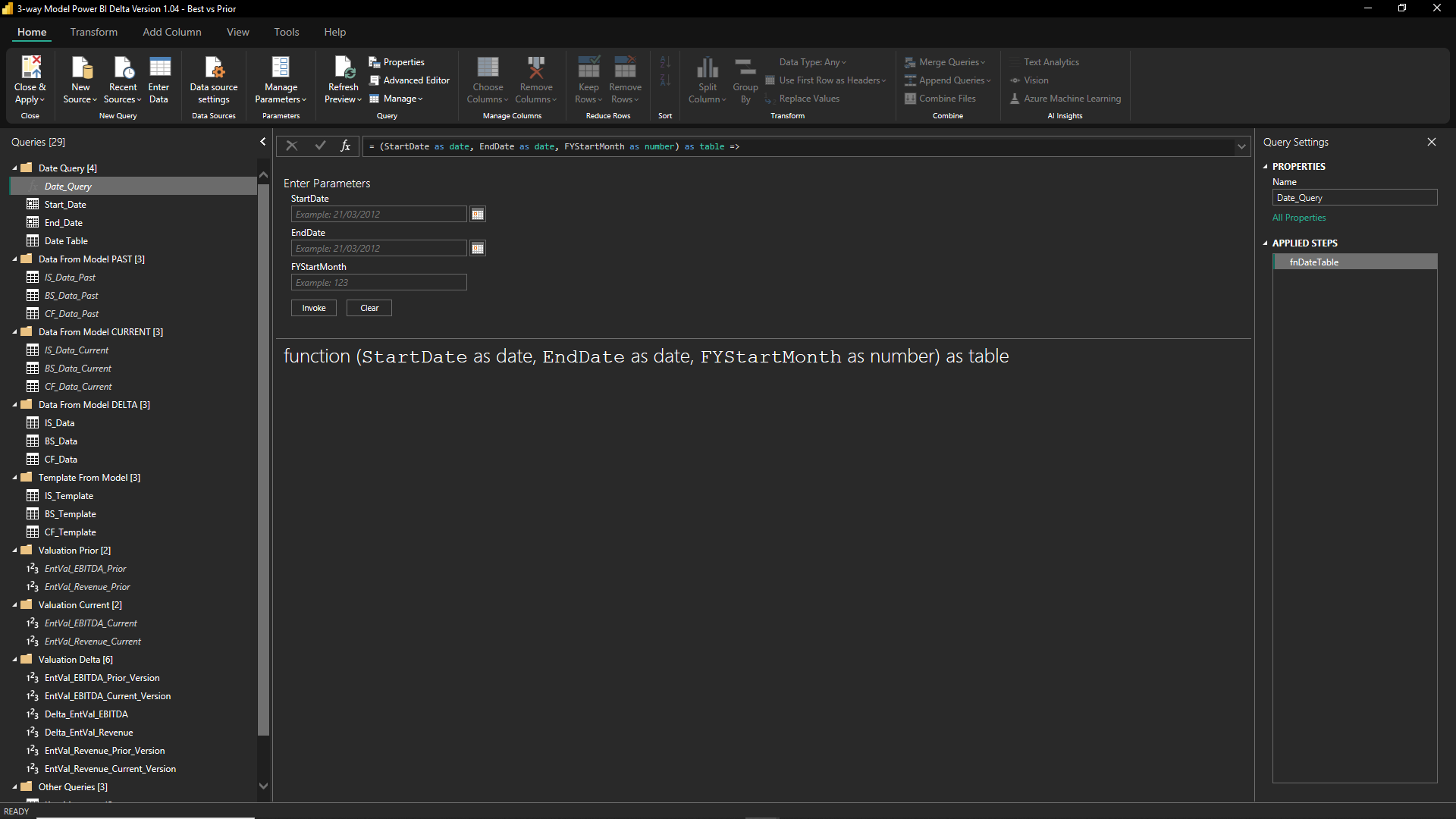Open the EndDate calendar picker
Image resolution: width=1456 pixels, height=819 pixels.
(478, 249)
